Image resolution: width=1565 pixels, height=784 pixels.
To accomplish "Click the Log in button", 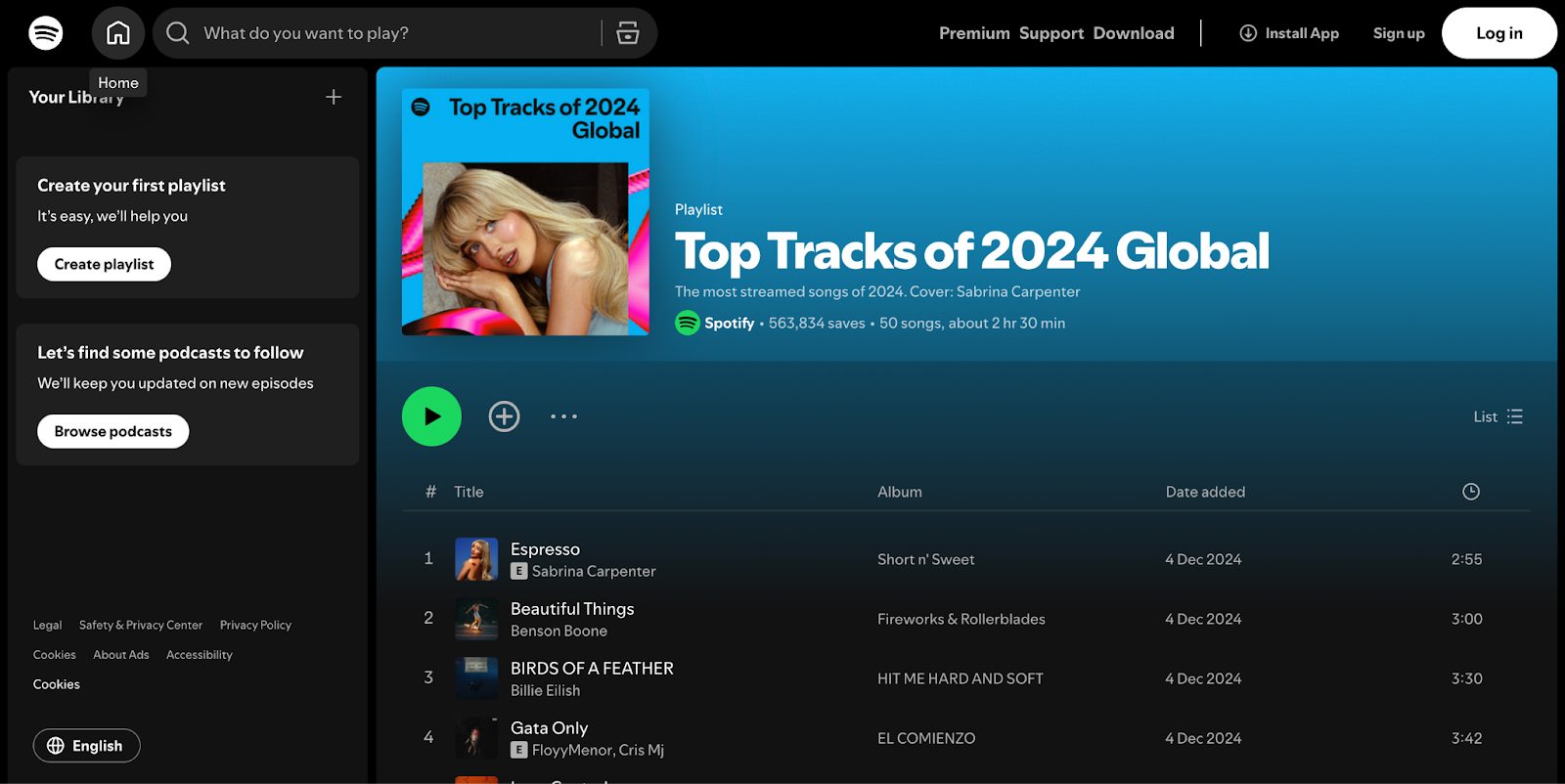I will (1499, 33).
